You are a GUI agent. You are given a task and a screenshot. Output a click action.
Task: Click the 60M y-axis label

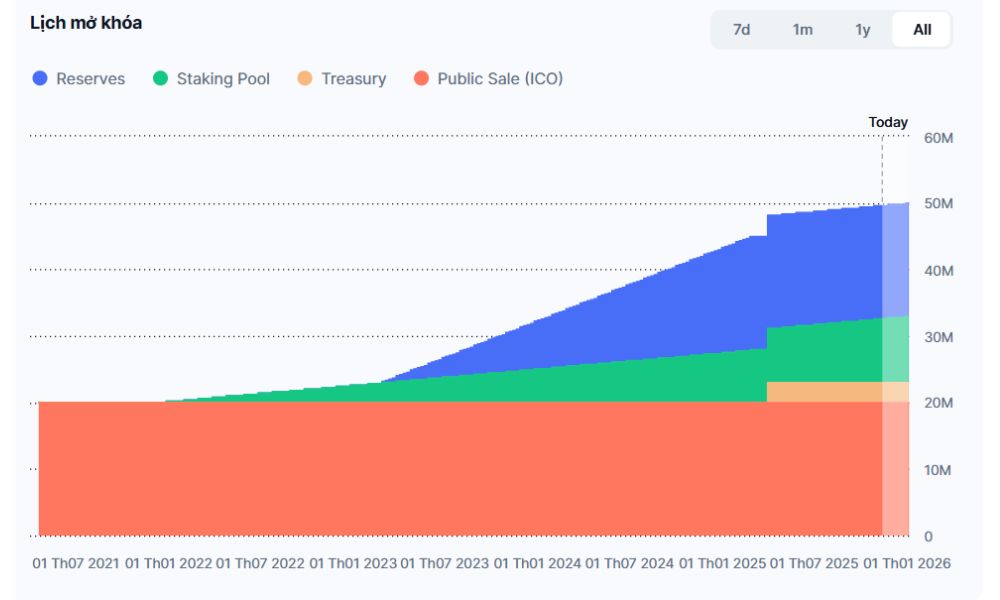pyautogui.click(x=938, y=137)
